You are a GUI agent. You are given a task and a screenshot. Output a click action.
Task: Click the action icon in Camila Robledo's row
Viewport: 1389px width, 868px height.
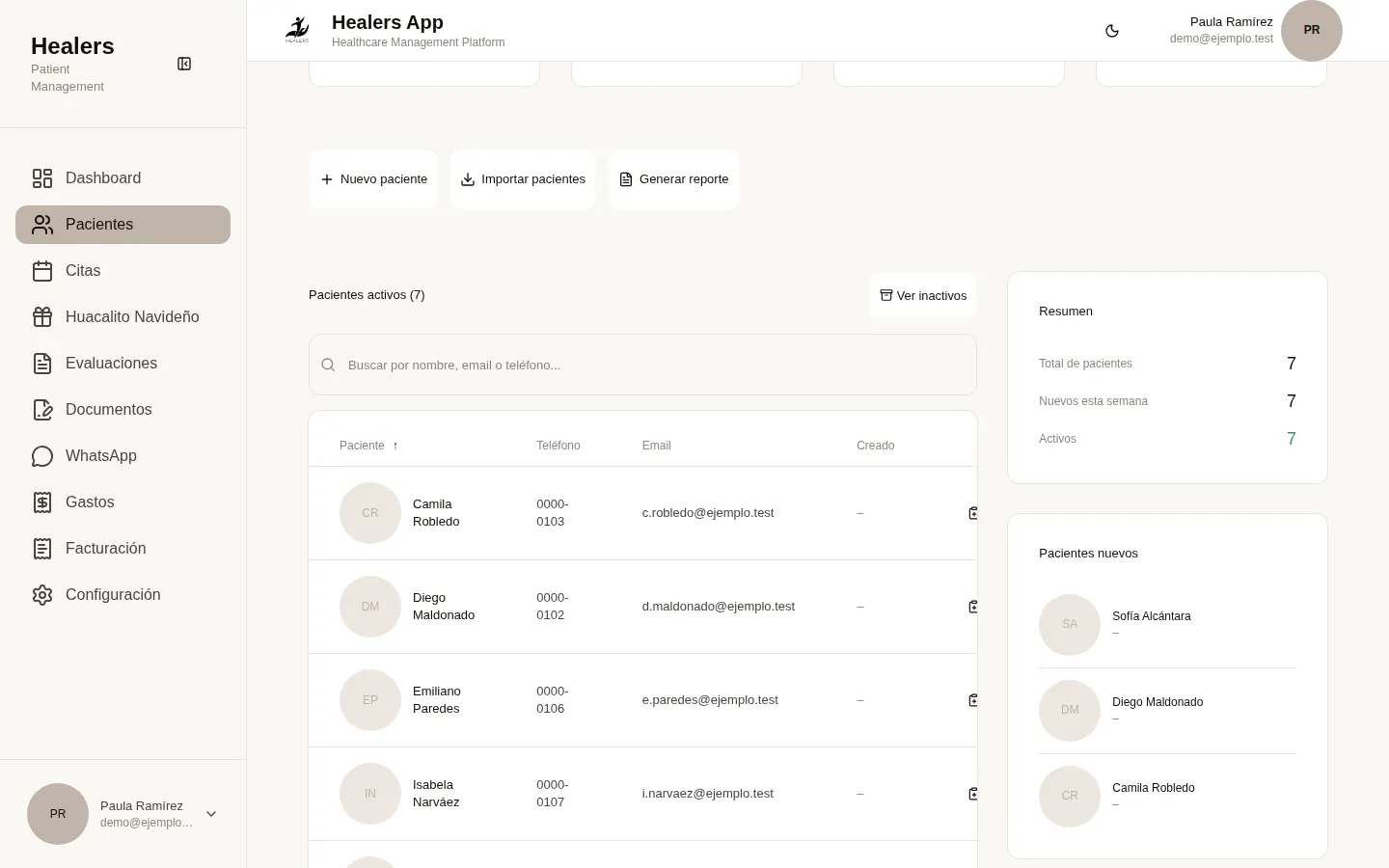(973, 513)
